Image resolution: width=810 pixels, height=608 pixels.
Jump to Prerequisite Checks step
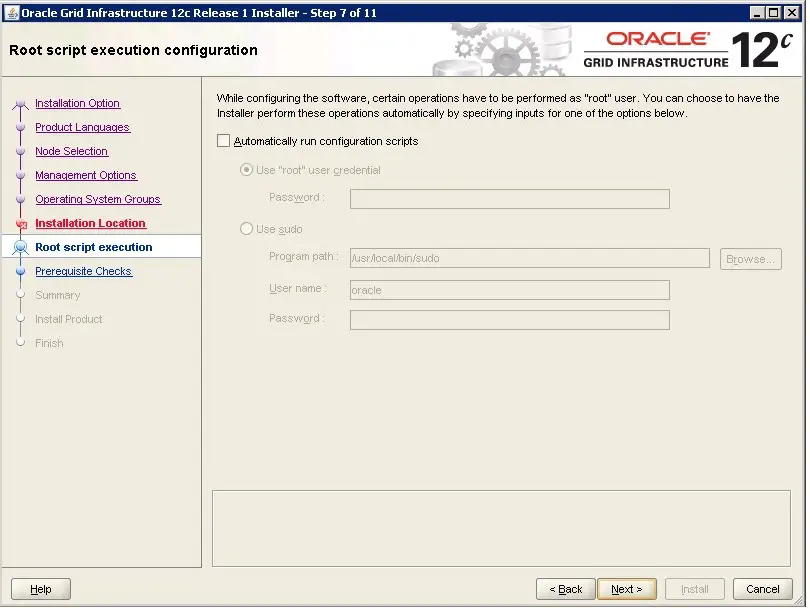tap(84, 271)
